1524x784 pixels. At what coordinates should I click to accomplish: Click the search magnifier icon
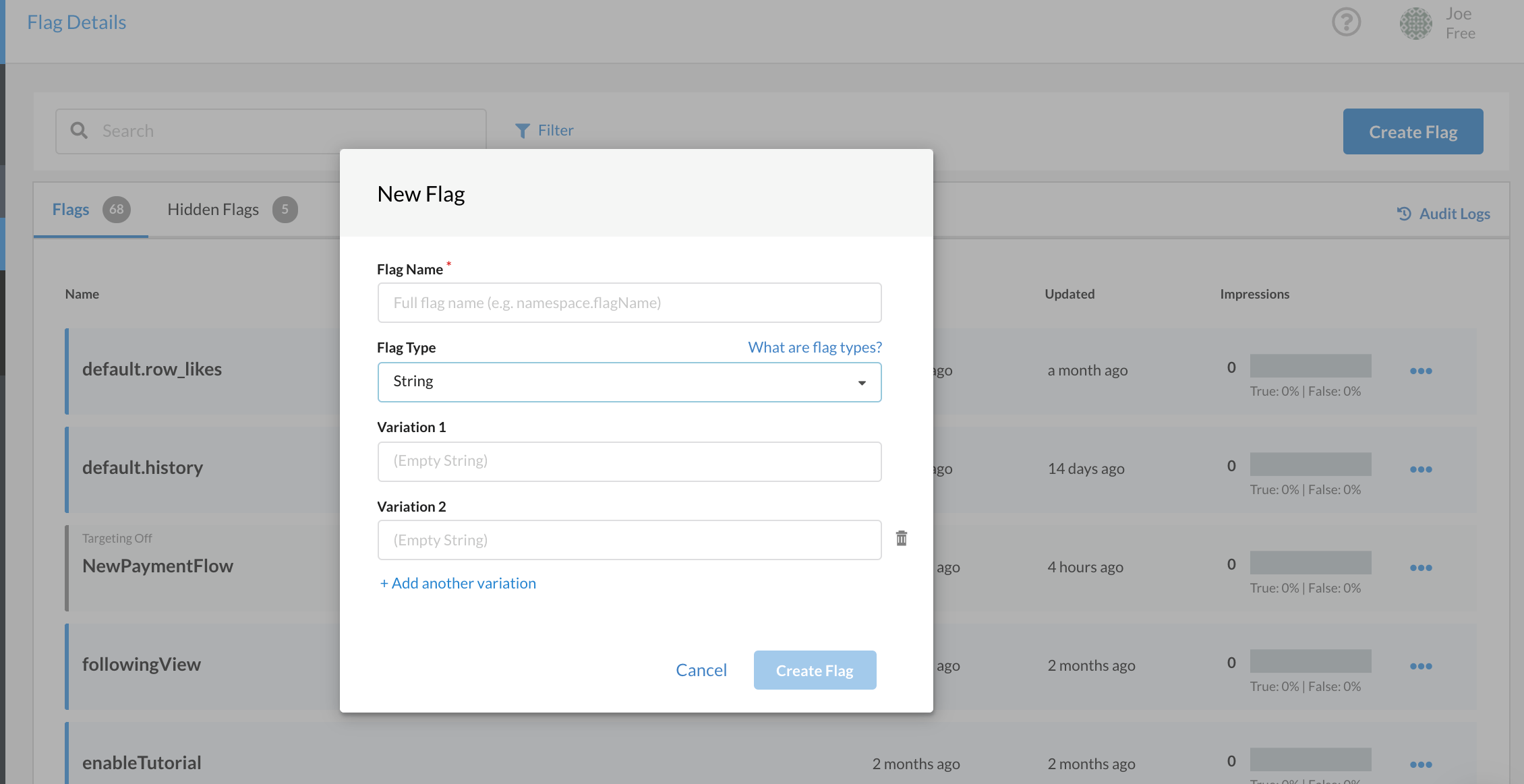tap(79, 130)
